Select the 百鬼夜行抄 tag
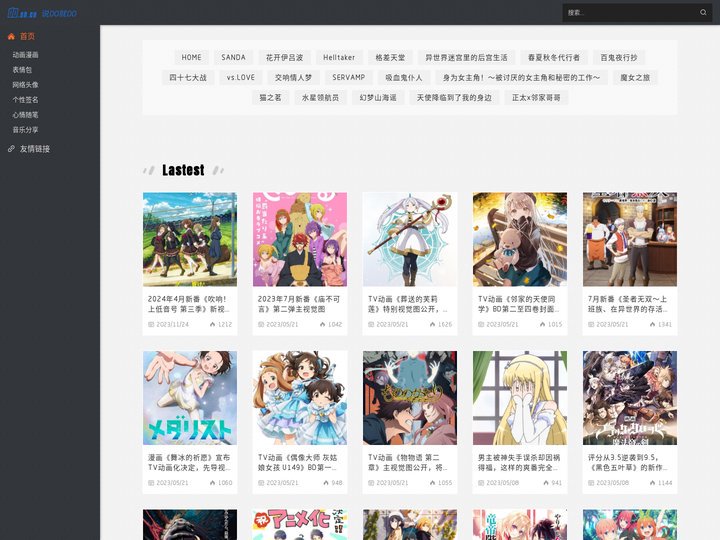The image size is (720, 540). pyautogui.click(x=619, y=57)
